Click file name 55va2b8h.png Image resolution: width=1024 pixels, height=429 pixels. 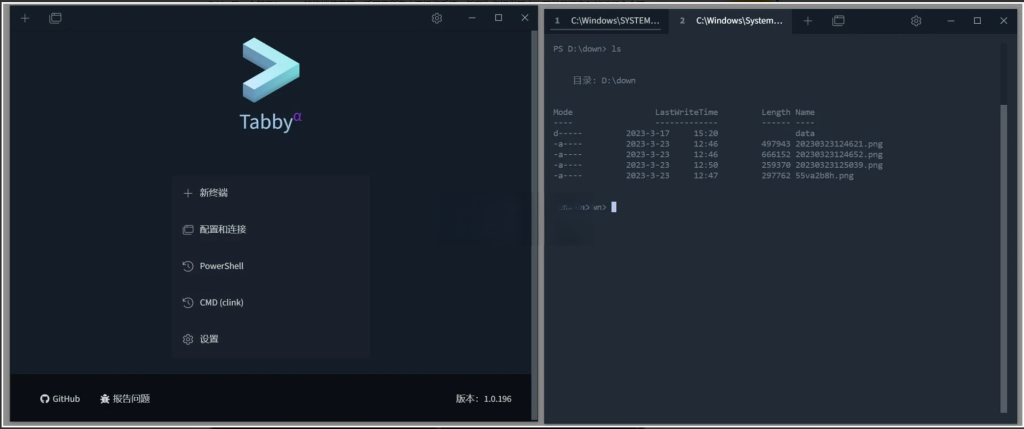[x=824, y=176]
